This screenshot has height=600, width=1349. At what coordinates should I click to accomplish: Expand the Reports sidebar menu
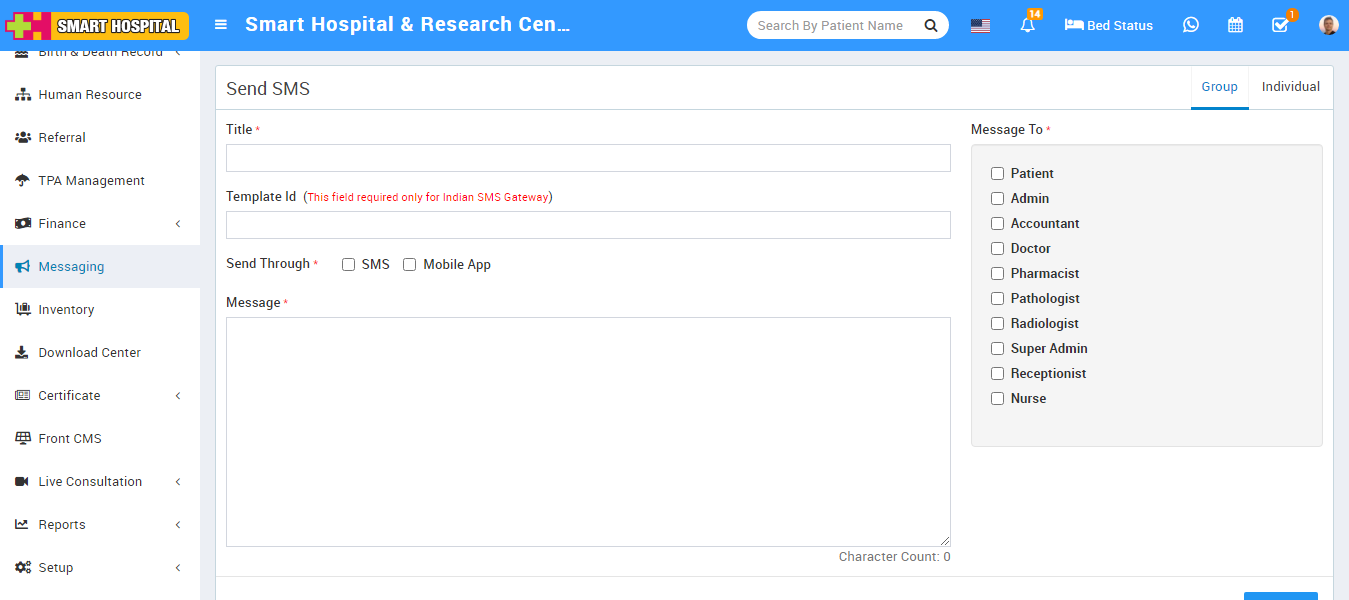tap(100, 525)
